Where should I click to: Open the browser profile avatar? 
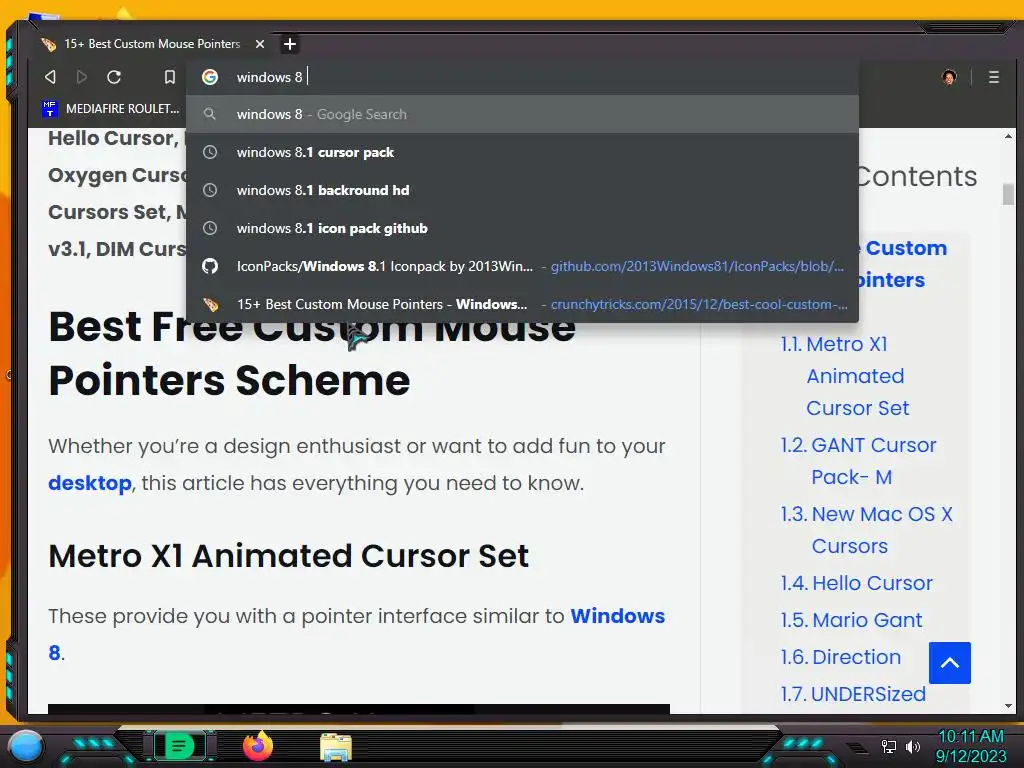click(950, 77)
